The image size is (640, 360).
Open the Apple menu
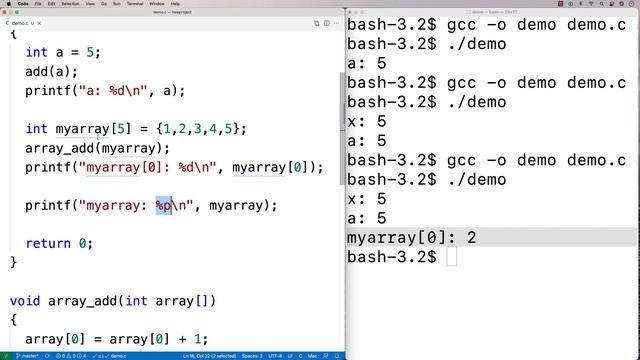click(9, 4)
